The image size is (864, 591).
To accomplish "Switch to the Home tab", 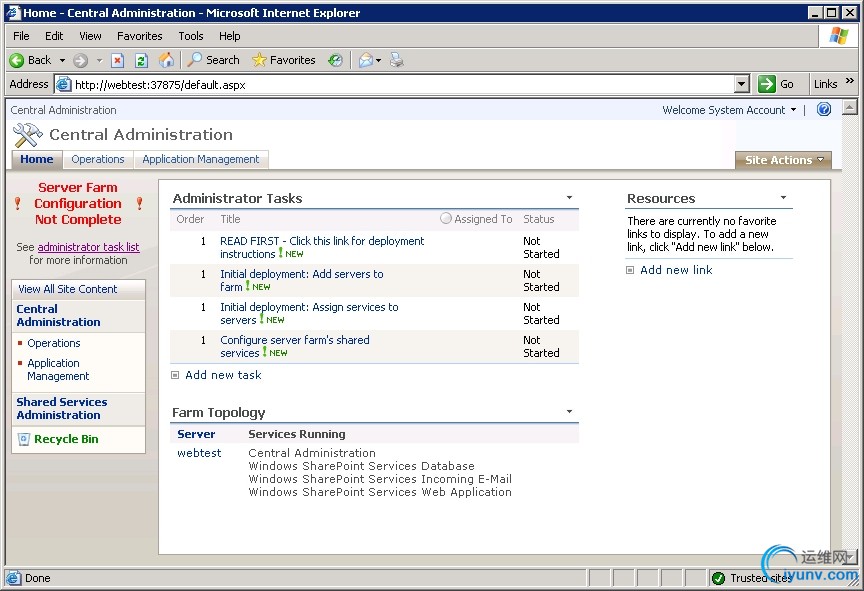I will pyautogui.click(x=36, y=159).
